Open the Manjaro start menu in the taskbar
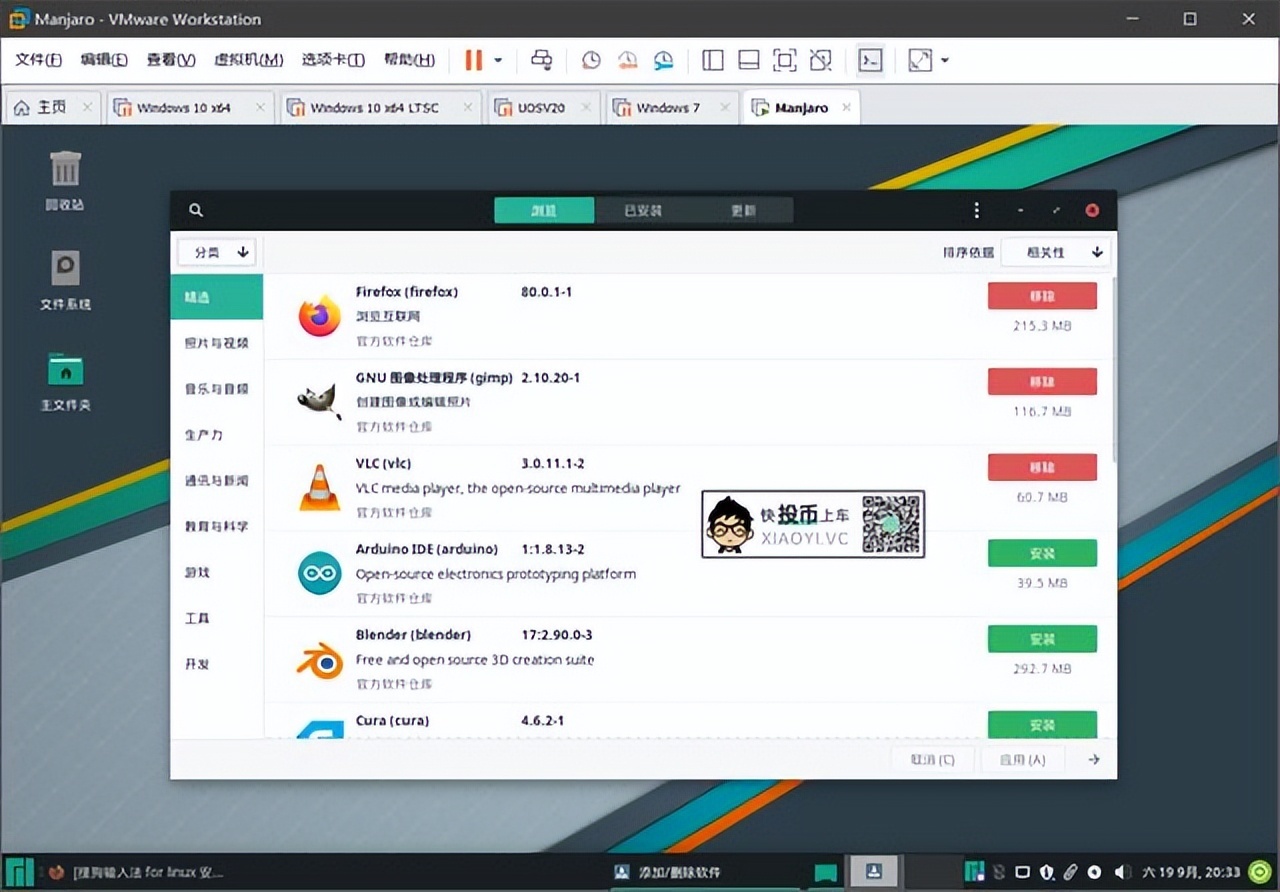The width and height of the screenshot is (1280, 892). [x=18, y=871]
